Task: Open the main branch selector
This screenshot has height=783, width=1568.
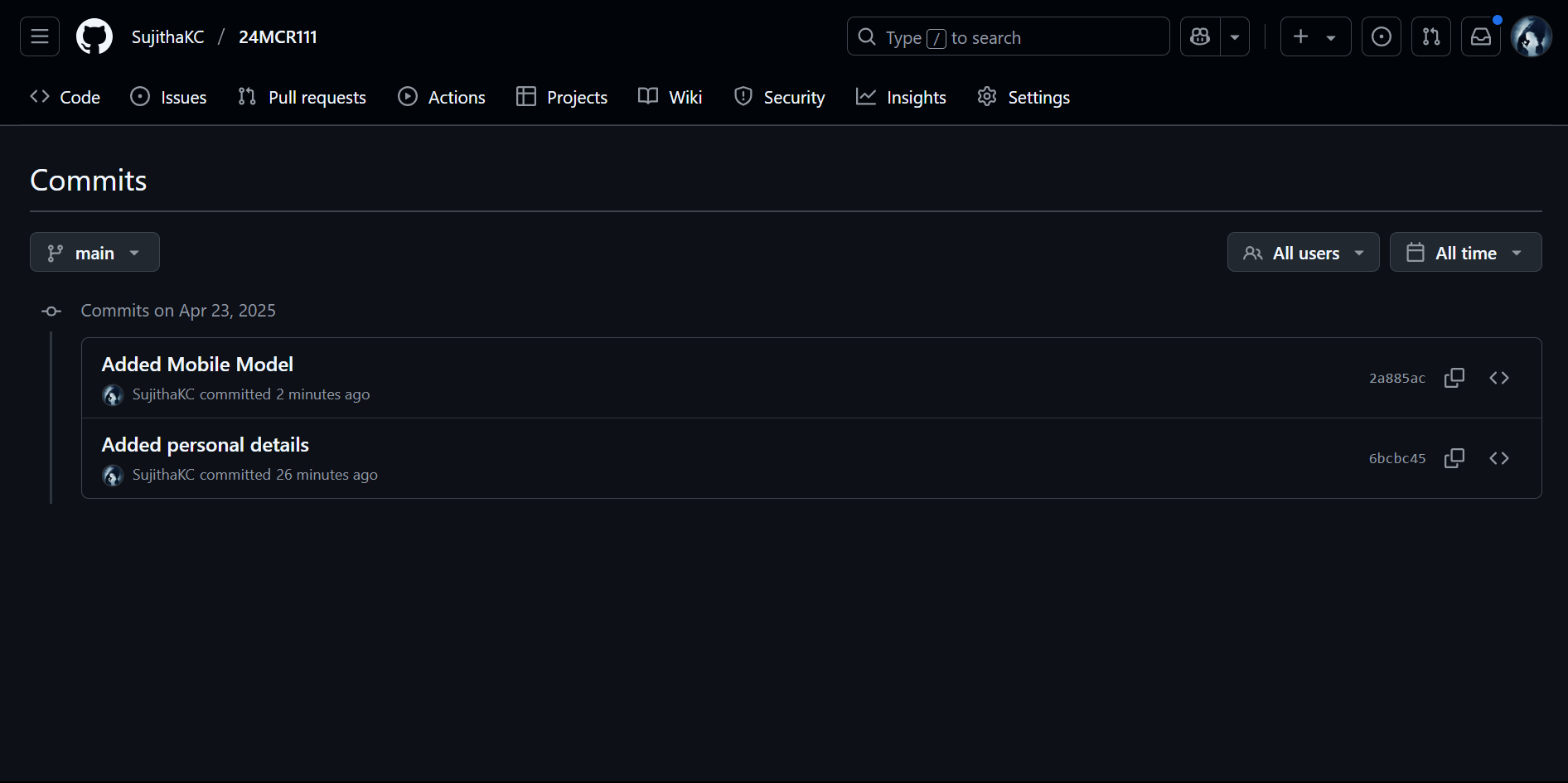Action: [x=94, y=252]
